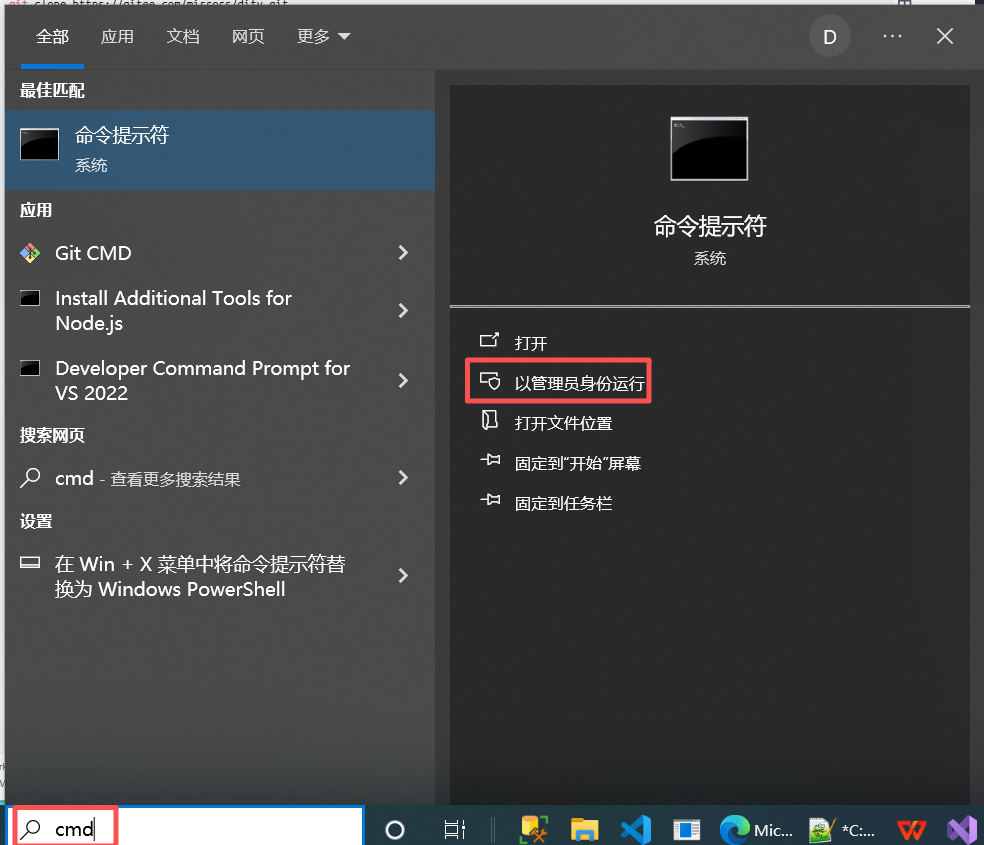This screenshot has height=845, width=984.
Task: Click Developer Command Prompt console icon
Action: (30, 368)
